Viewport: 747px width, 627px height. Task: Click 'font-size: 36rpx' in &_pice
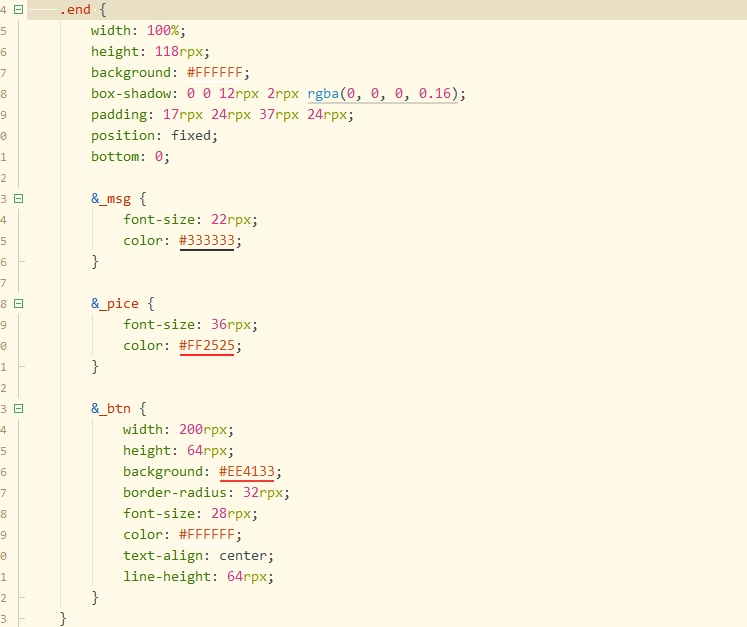pyautogui.click(x=190, y=324)
